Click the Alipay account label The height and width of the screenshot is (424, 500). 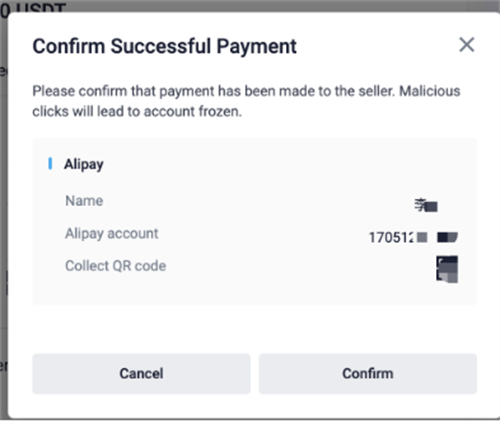click(112, 234)
